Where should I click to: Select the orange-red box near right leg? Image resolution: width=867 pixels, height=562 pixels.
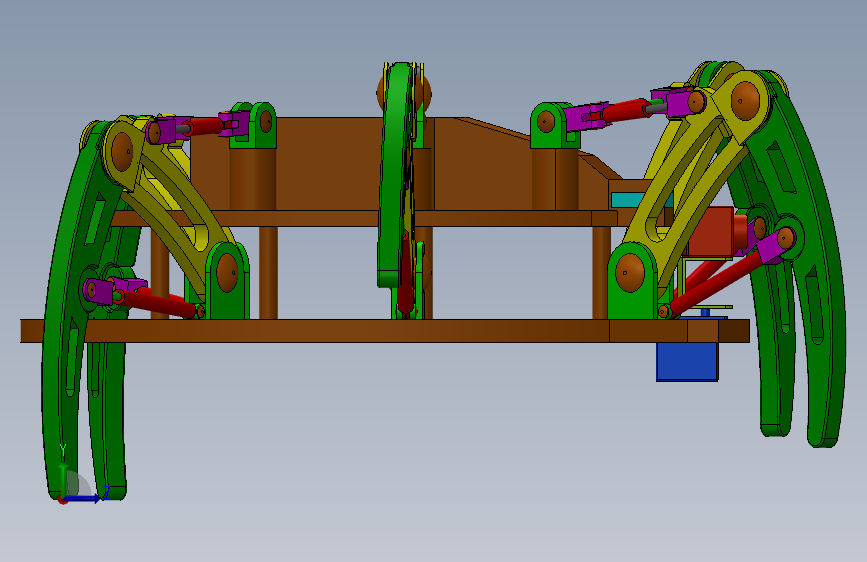pyautogui.click(x=711, y=232)
